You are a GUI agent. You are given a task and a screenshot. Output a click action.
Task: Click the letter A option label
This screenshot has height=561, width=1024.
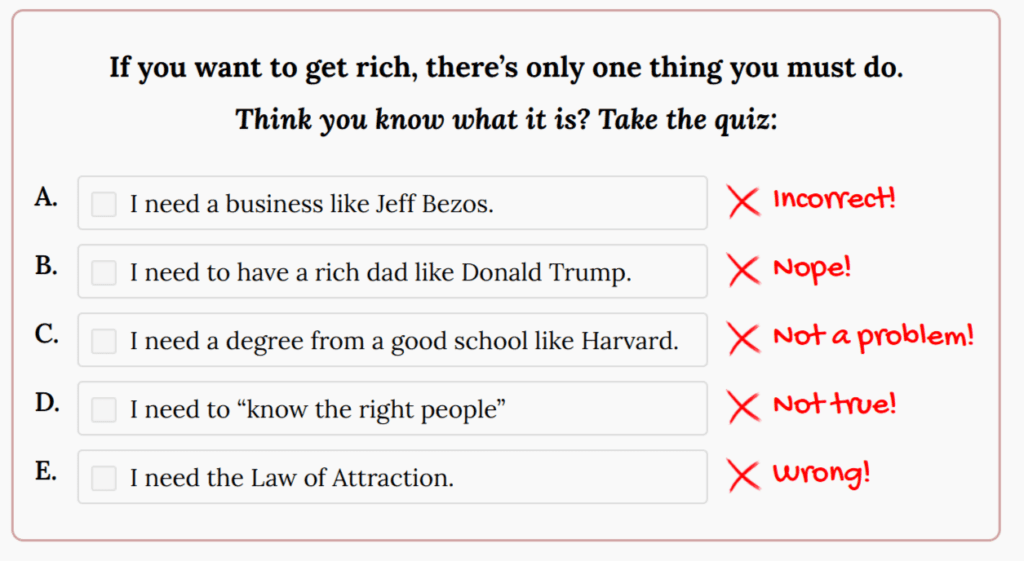coord(45,198)
